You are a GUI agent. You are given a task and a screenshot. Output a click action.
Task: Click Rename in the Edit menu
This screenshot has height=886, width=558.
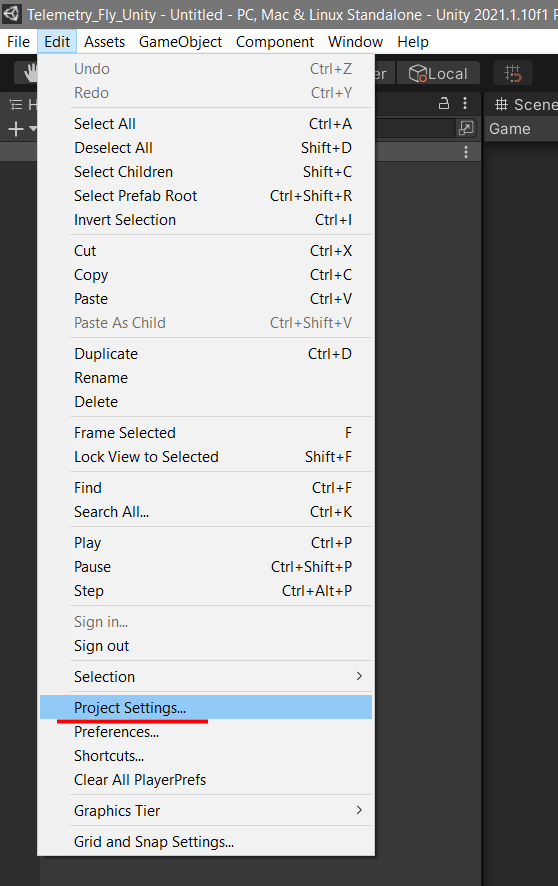pos(206,377)
